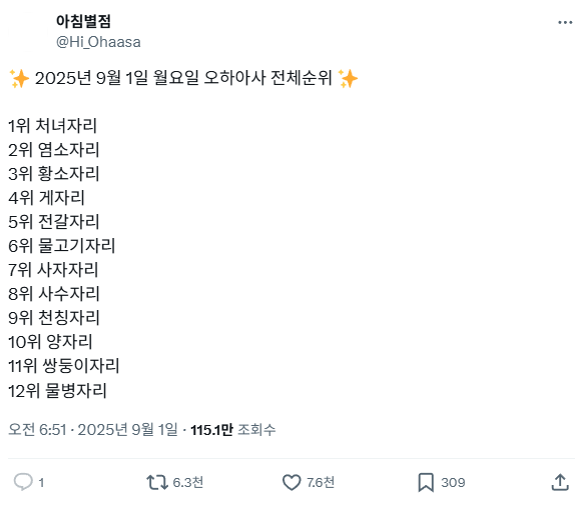Open the 115.1만 조회수 view count

click(233, 430)
